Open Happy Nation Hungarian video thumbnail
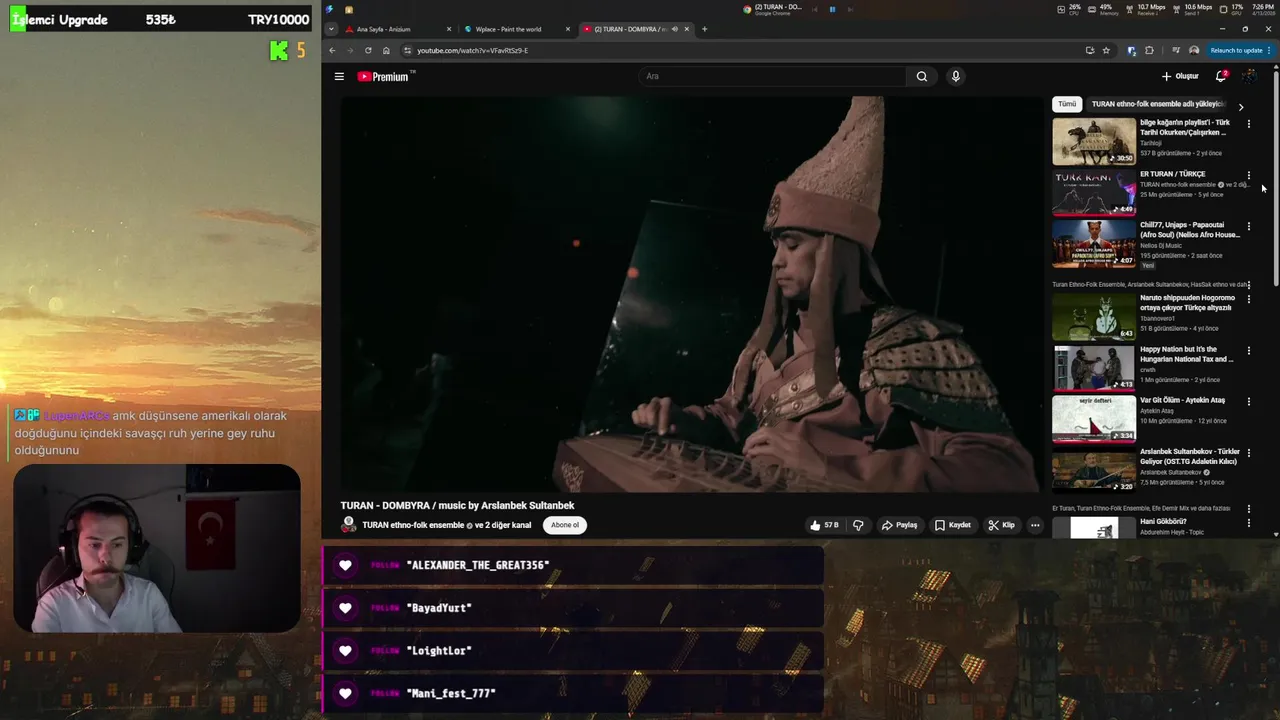Viewport: 1280px width, 720px height. [x=1094, y=367]
